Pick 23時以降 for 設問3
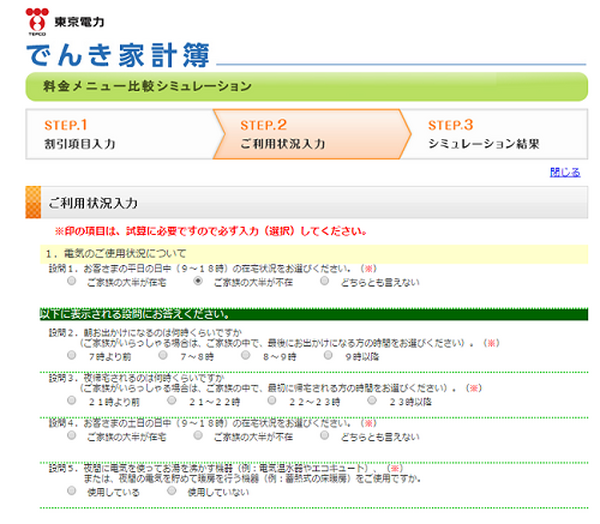600x524 pixels. (x=372, y=400)
